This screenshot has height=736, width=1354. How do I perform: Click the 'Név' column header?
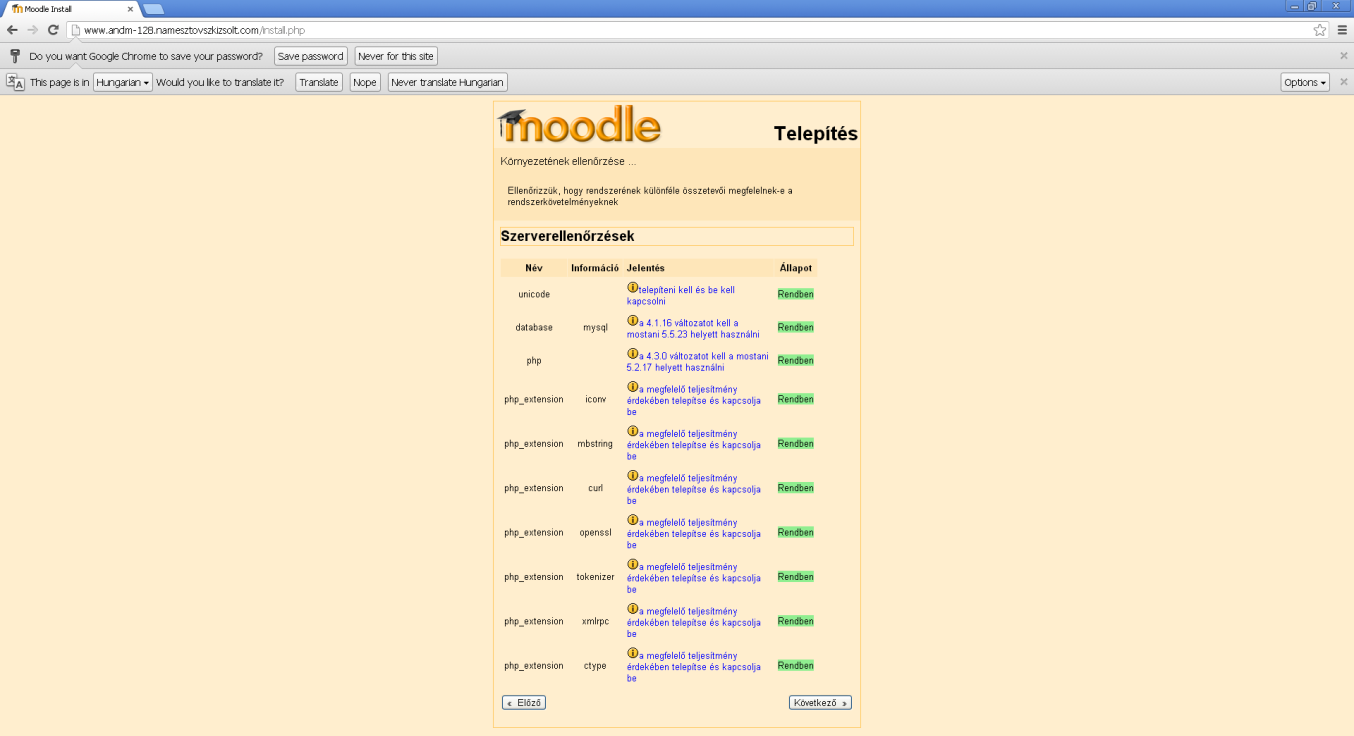pyautogui.click(x=534, y=268)
